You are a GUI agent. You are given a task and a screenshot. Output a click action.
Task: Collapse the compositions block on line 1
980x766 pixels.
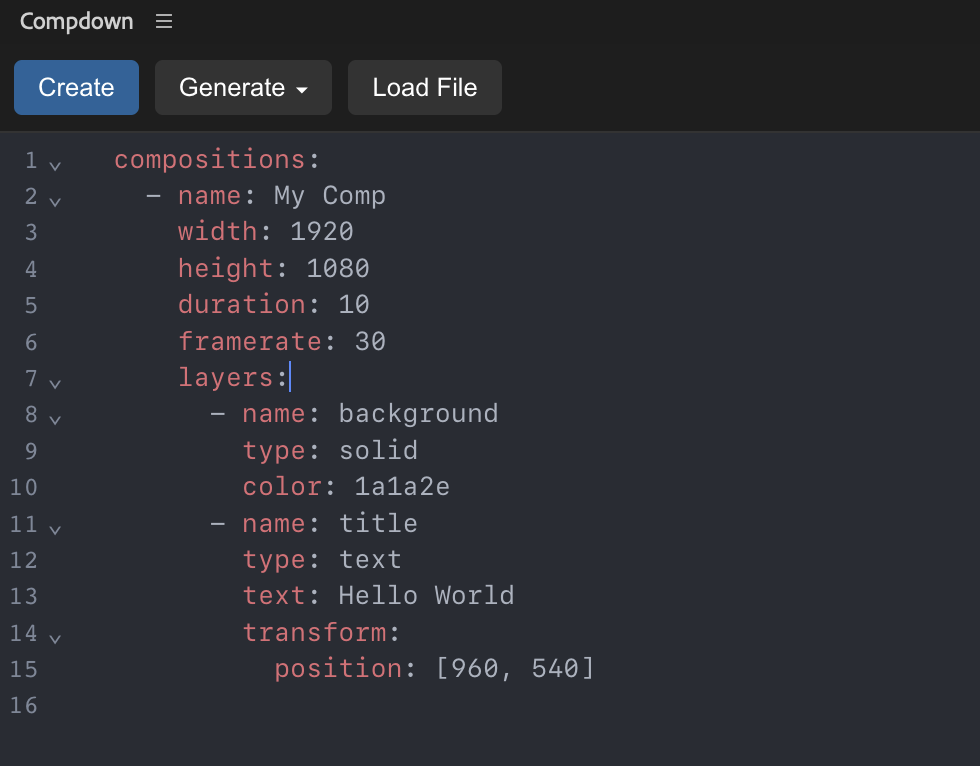(x=54, y=164)
